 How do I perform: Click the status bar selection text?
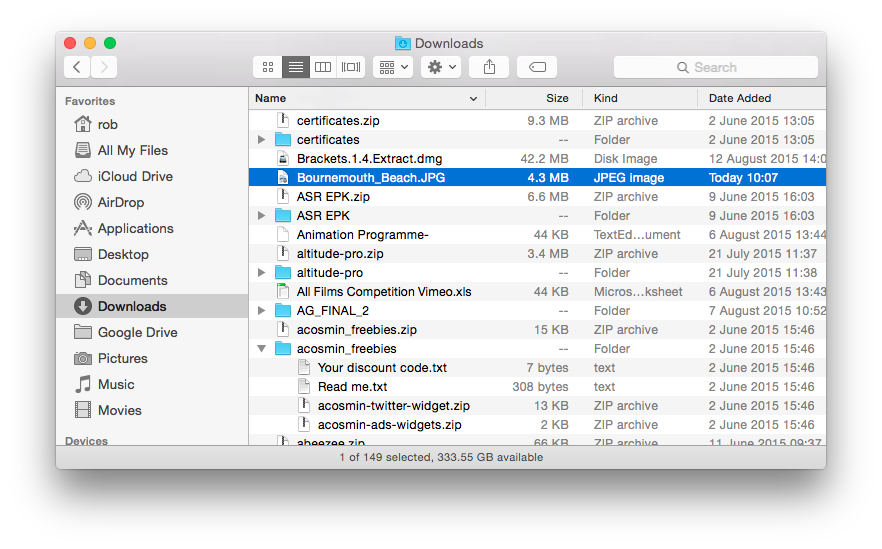pyautogui.click(x=441, y=457)
